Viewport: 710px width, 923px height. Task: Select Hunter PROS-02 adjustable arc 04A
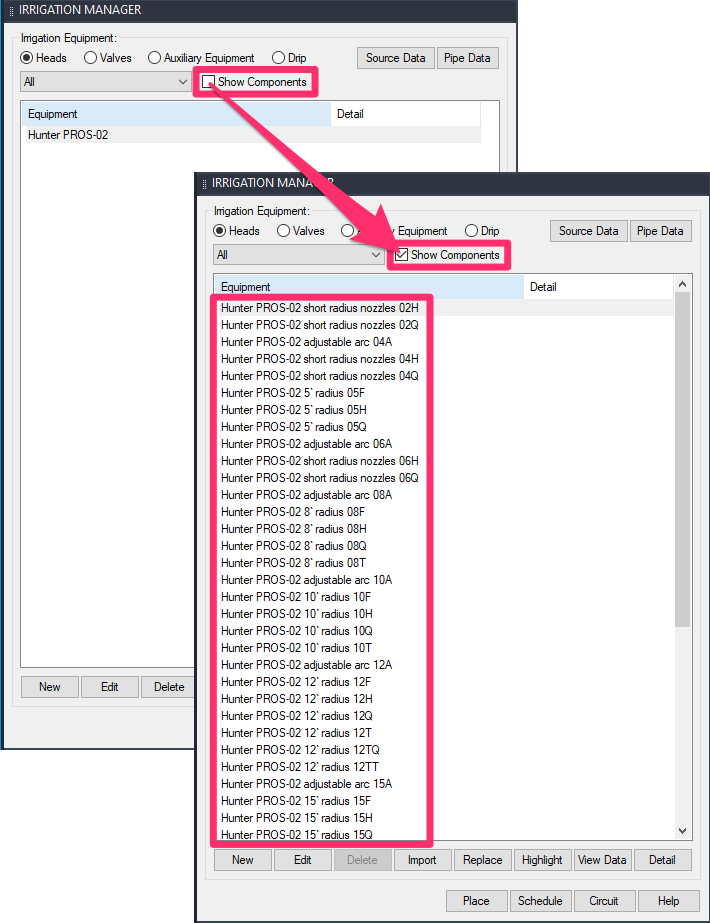click(306, 342)
